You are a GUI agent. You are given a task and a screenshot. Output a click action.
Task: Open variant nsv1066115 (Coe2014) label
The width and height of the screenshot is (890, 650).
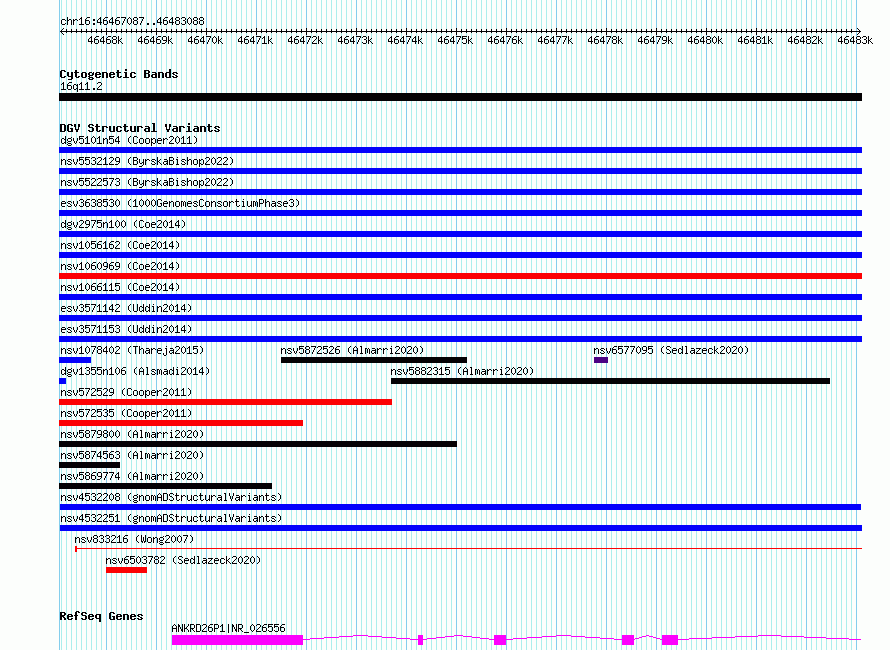tap(120, 287)
